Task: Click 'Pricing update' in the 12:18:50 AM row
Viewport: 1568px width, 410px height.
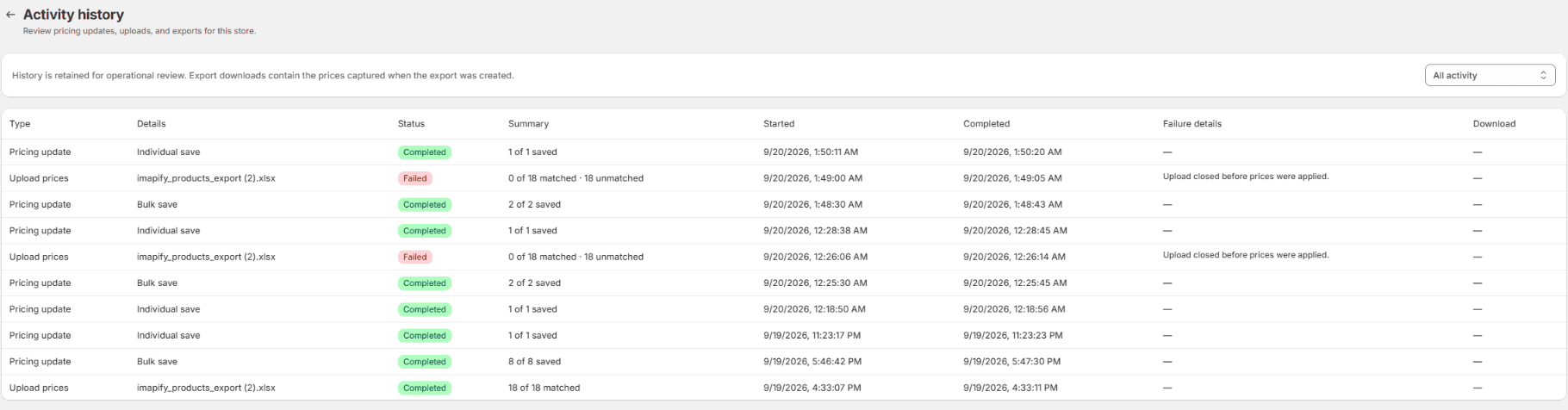Action: (x=40, y=309)
